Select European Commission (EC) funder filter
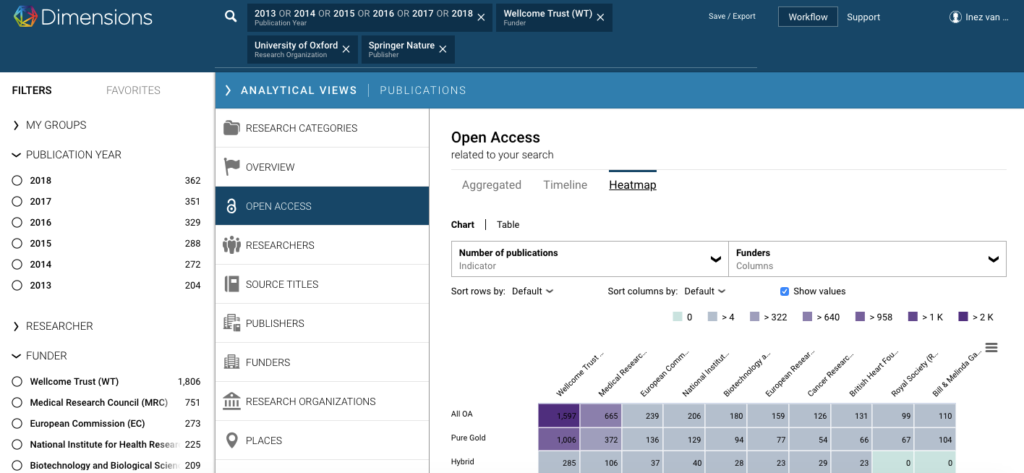The image size is (1024, 473). tap(17, 423)
